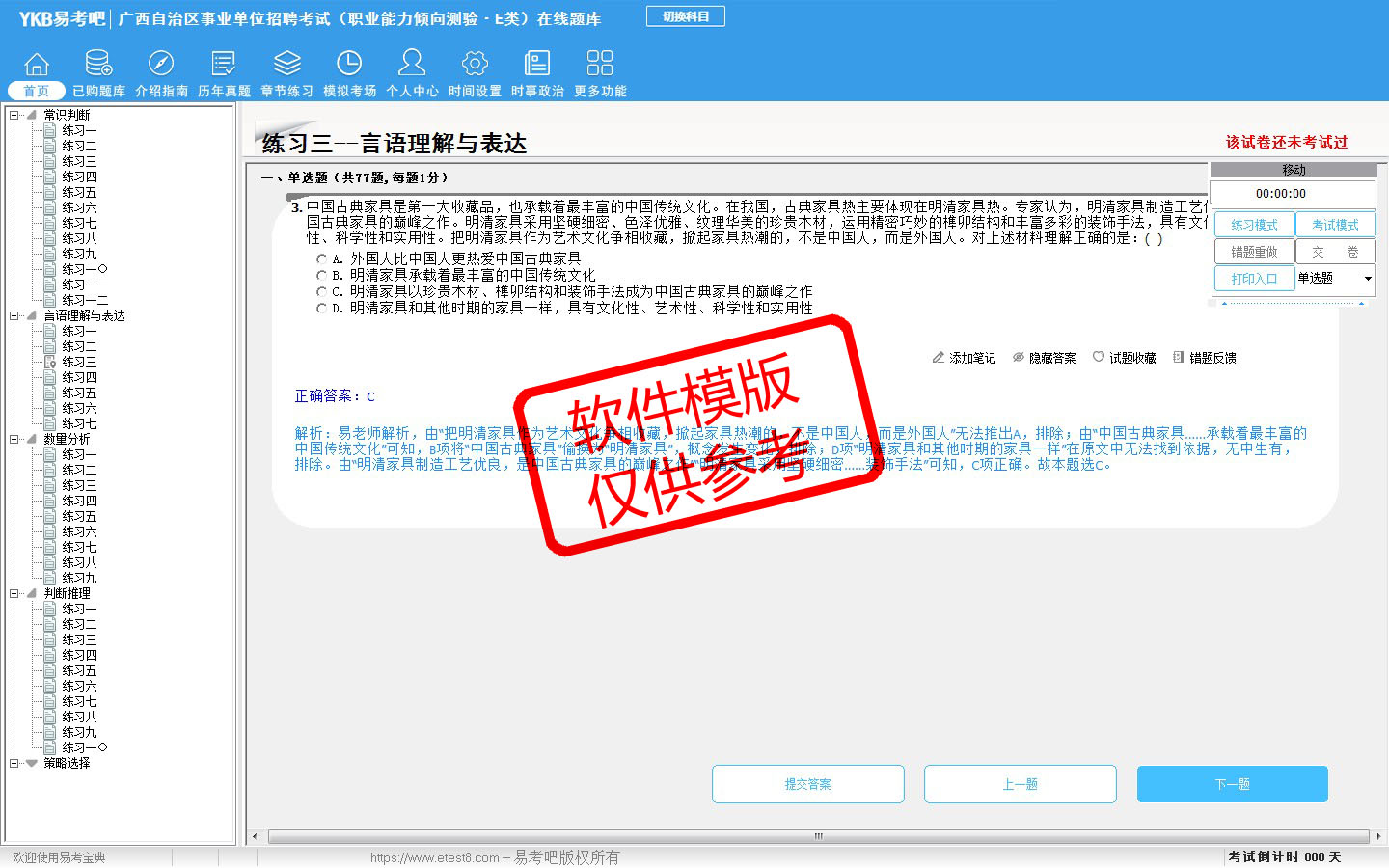1389x868 pixels.
Task: Open 历年真题 past papers icon
Action: (x=224, y=65)
